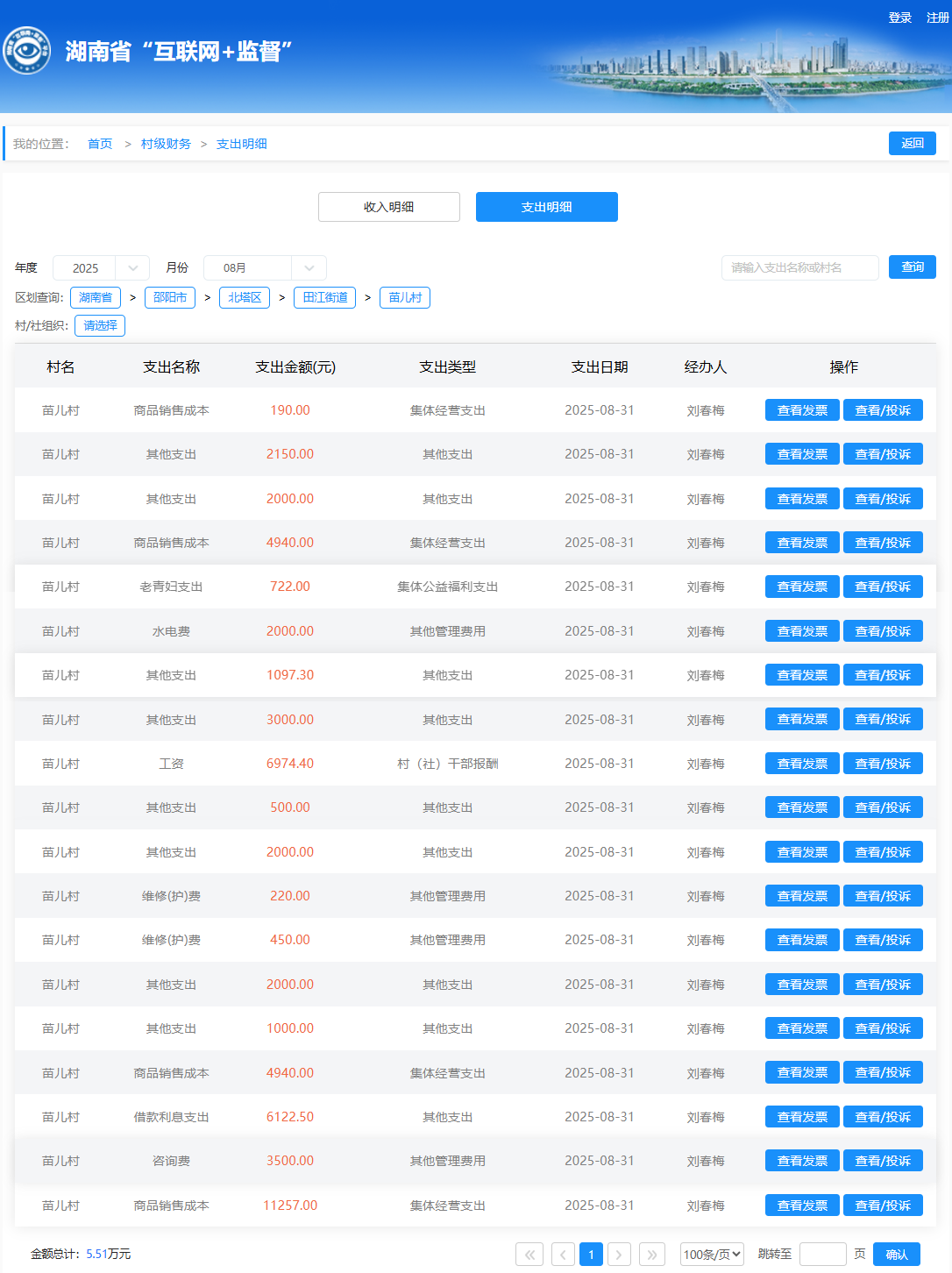Screen dimensions: 952x1273
Task: Focus the expense name search field
Action: pyautogui.click(x=799, y=267)
